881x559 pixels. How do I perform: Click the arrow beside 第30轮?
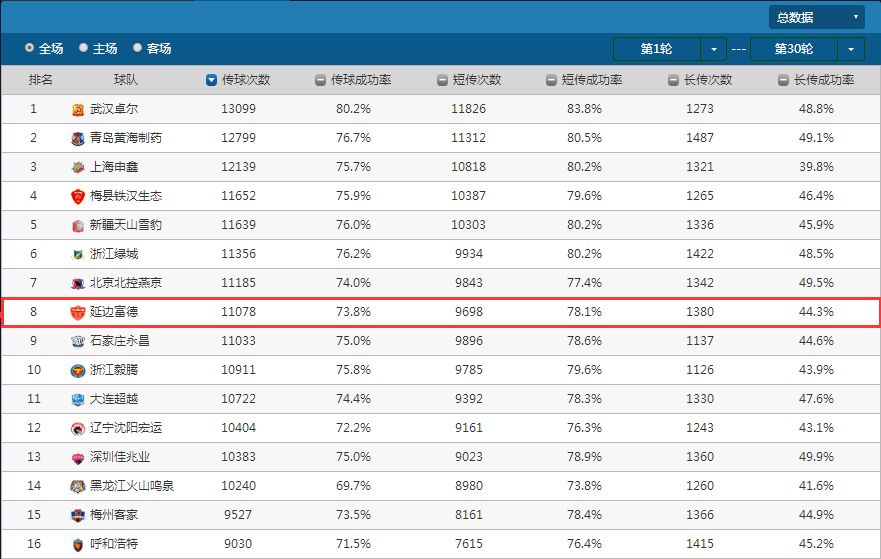pyautogui.click(x=851, y=49)
